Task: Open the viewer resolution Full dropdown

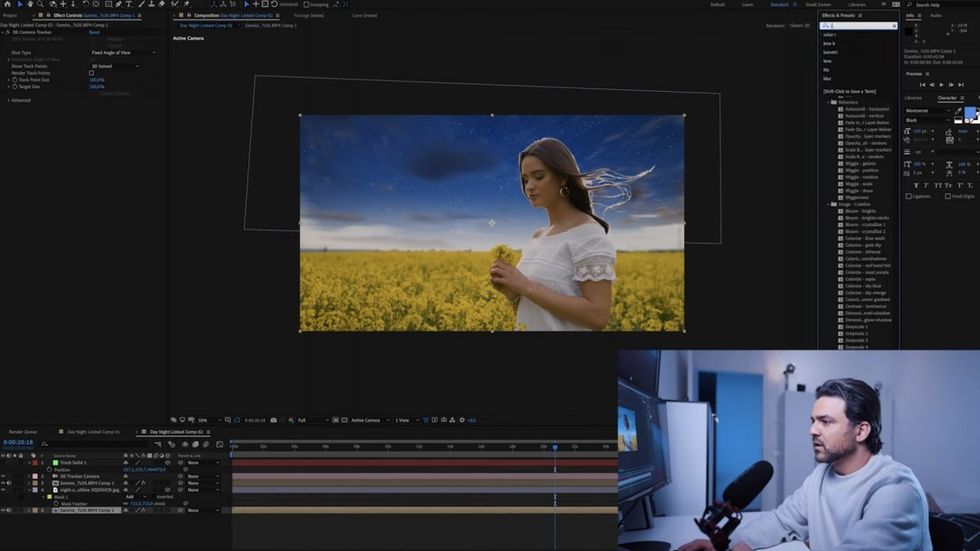Action: [x=312, y=420]
